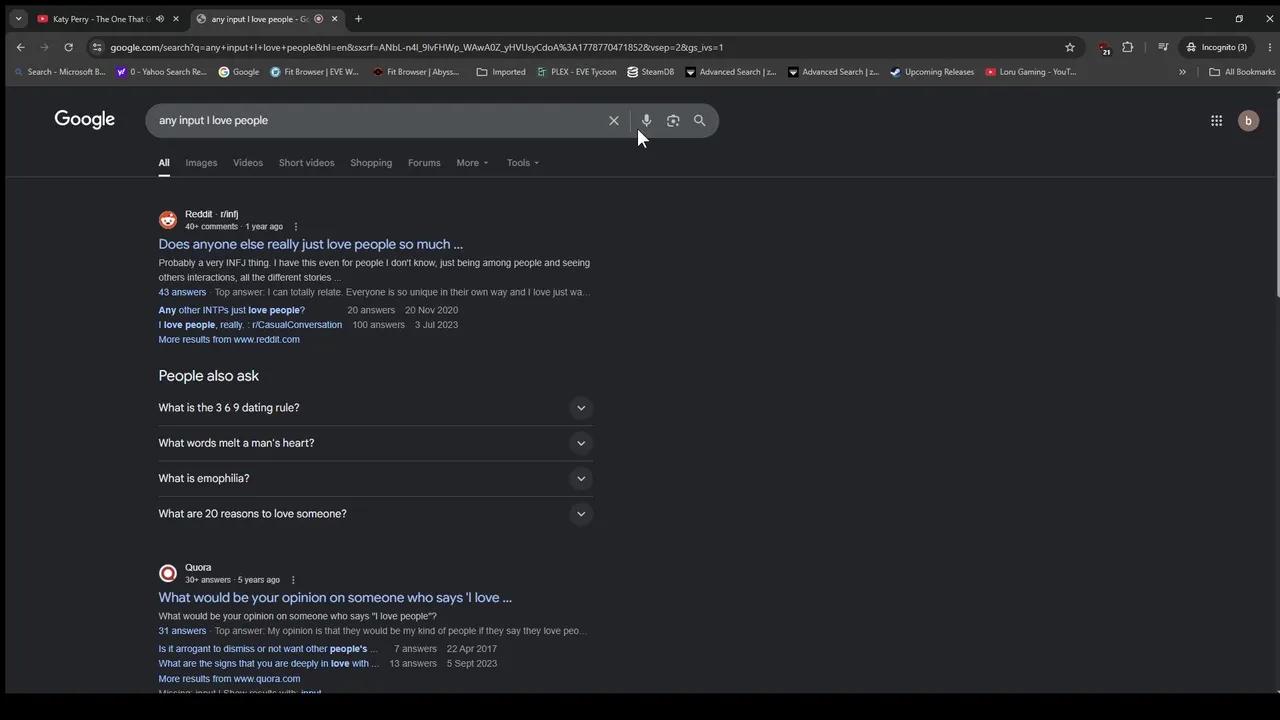Open the Upcoming Releases Steam bookmark
The height and width of the screenshot is (720, 1280).
[x=932, y=72]
